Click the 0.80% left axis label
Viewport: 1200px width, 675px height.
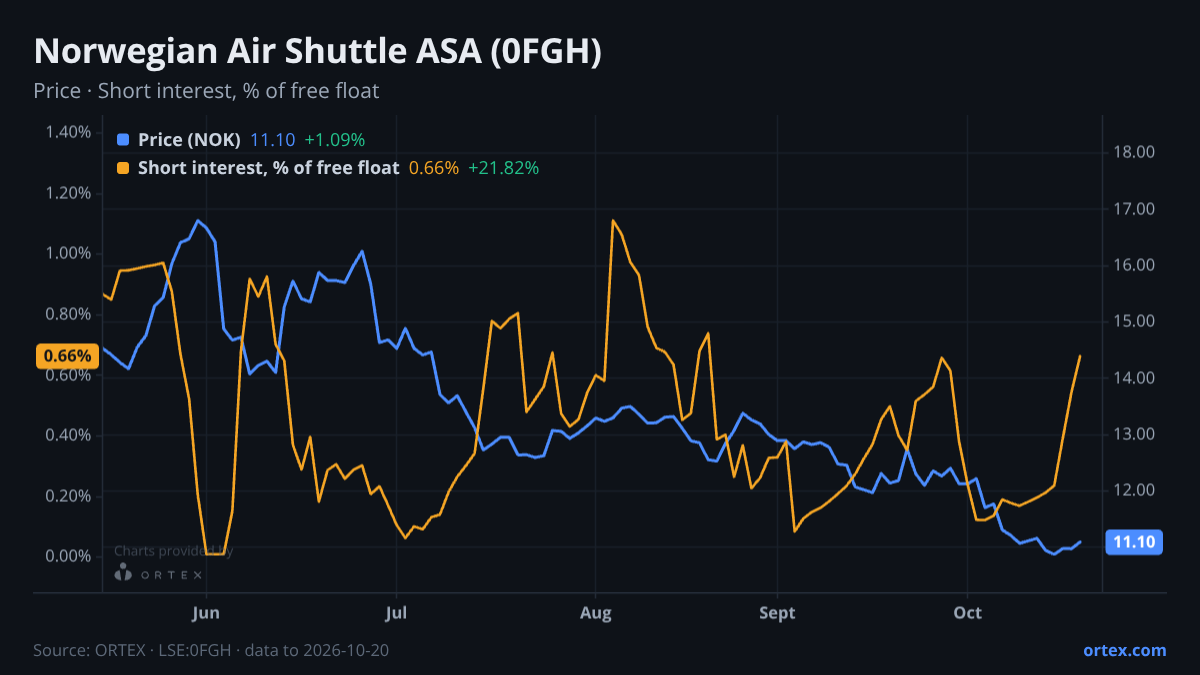(x=68, y=314)
